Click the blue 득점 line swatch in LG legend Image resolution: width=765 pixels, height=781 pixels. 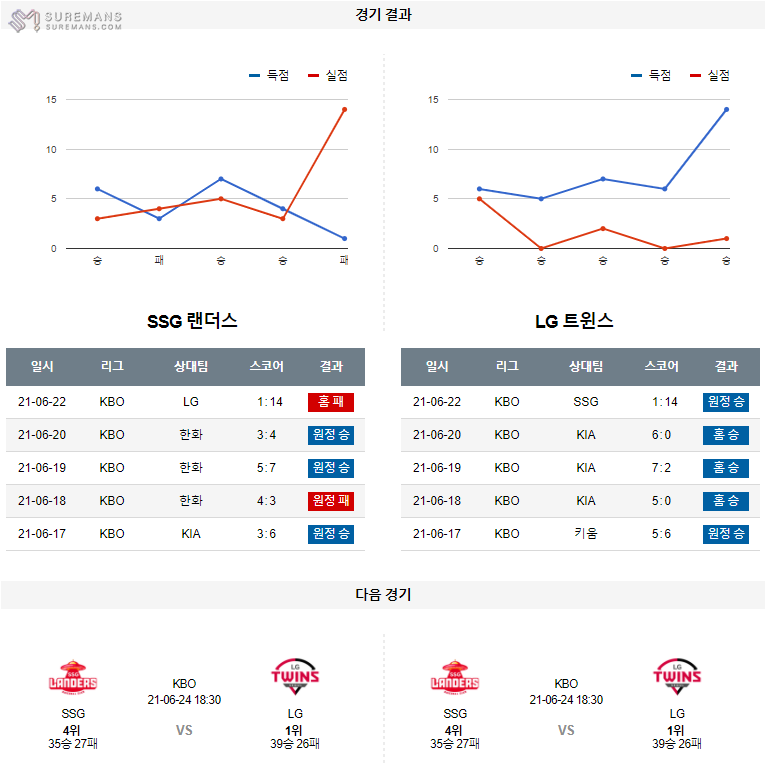pyautogui.click(x=636, y=75)
